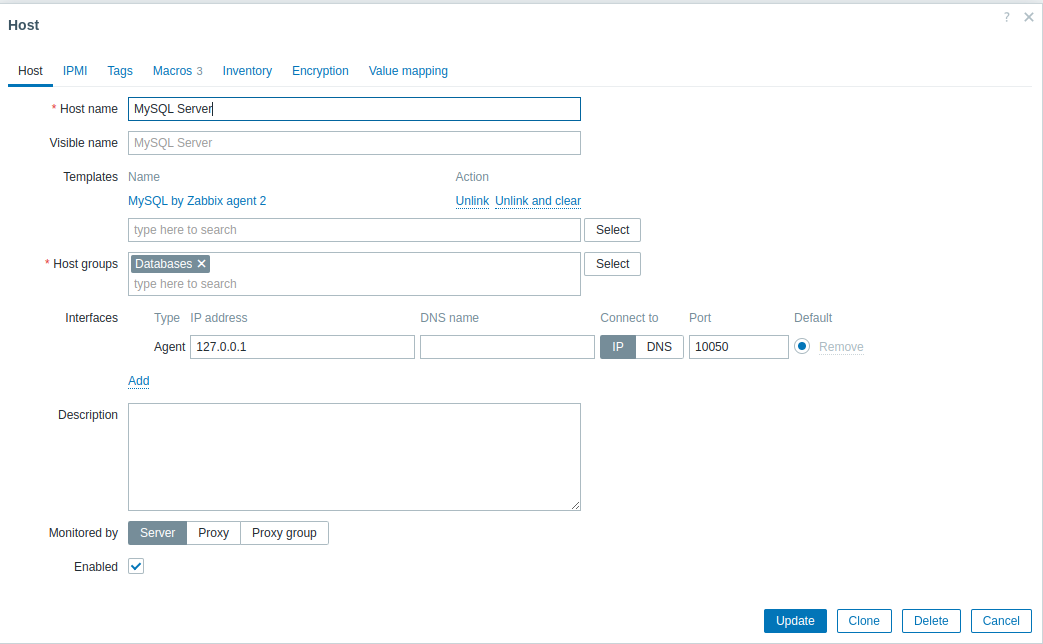Switch to the Inventory tab
Screen dimensions: 1043x644
(x=247, y=71)
